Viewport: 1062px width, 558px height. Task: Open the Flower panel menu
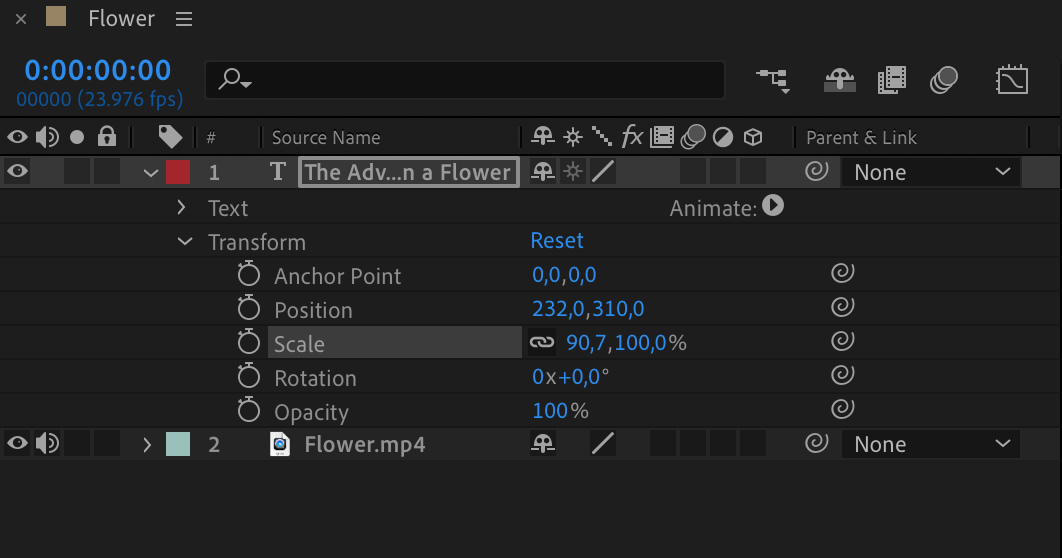click(184, 19)
